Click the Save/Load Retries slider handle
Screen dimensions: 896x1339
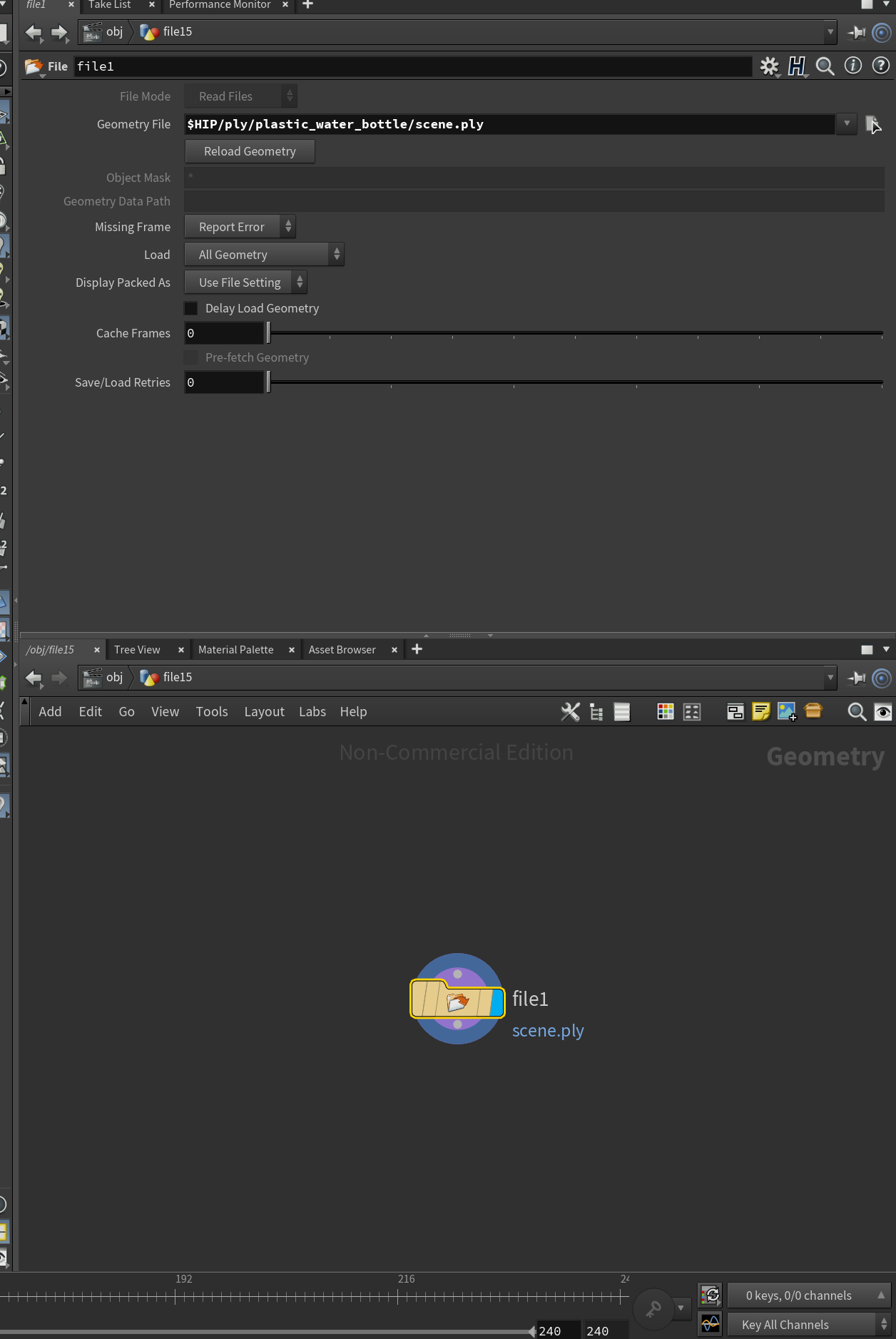pos(268,382)
